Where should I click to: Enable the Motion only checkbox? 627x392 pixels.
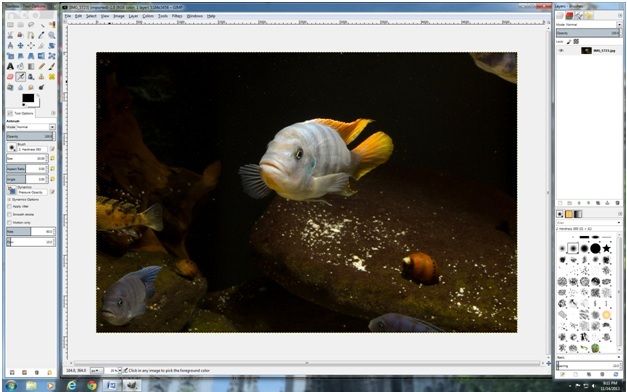[9, 222]
